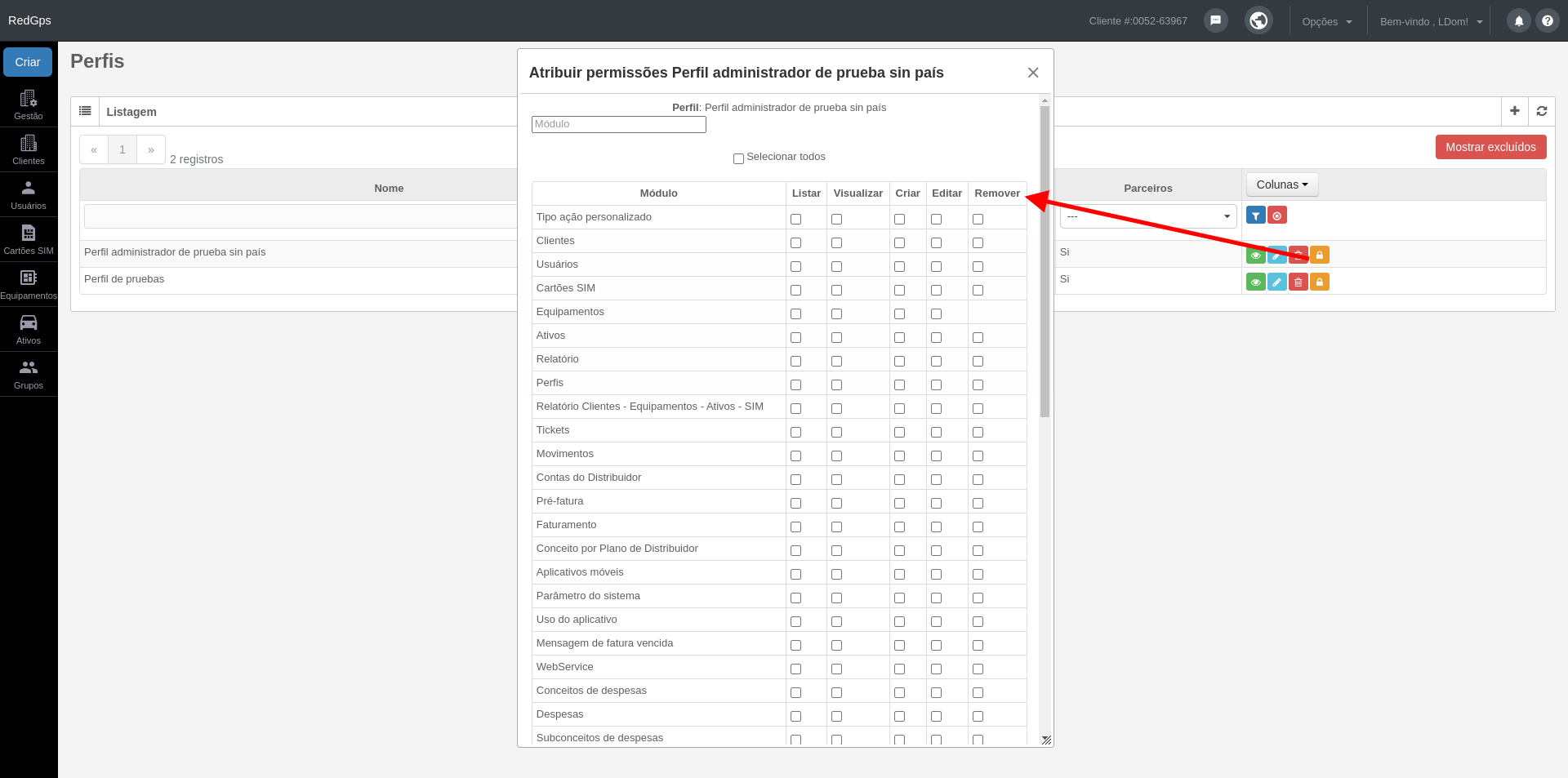Edit Perfil de pruebas with pencil icon

point(1276,282)
